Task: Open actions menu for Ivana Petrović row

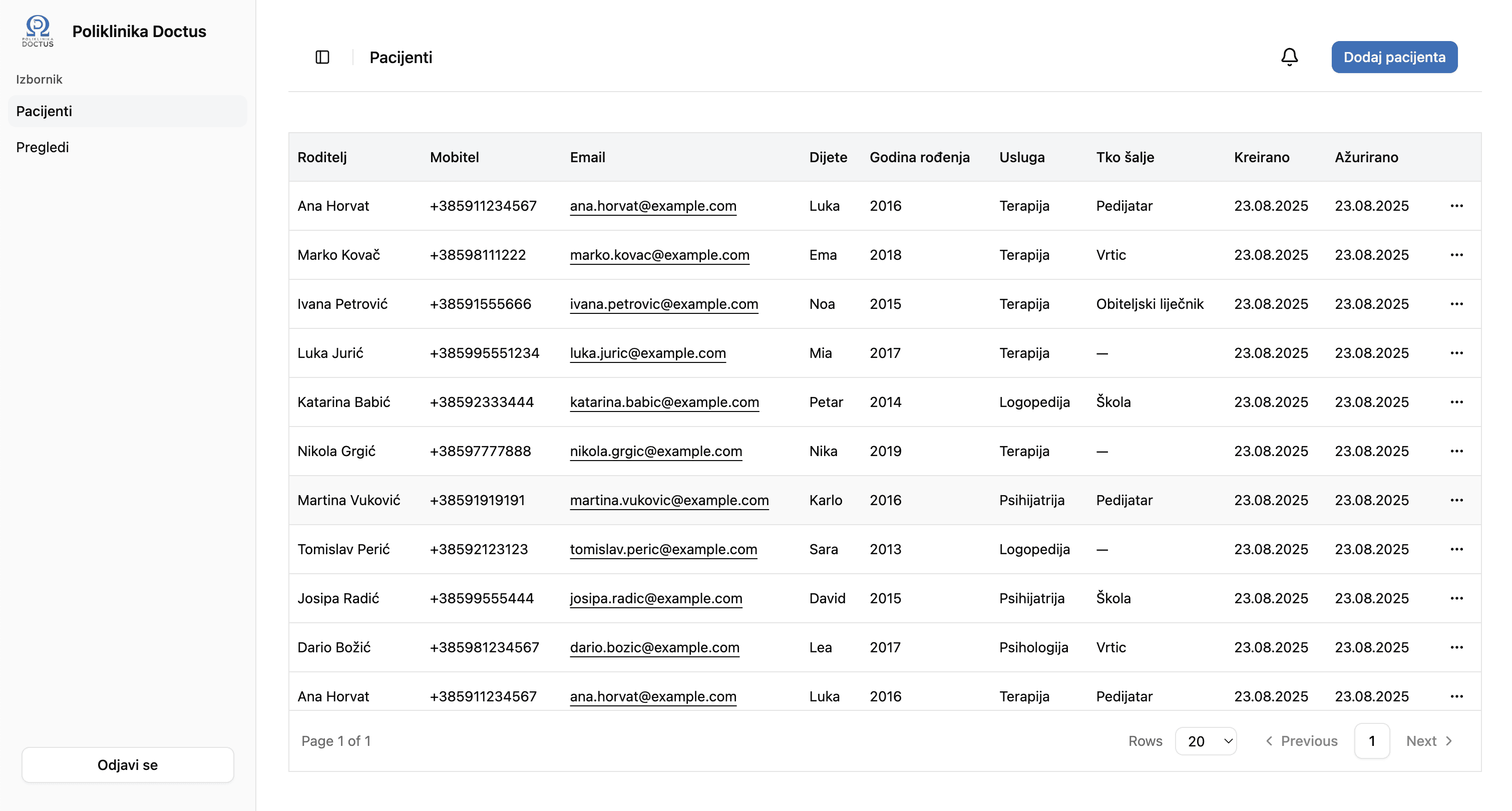Action: [x=1456, y=304]
